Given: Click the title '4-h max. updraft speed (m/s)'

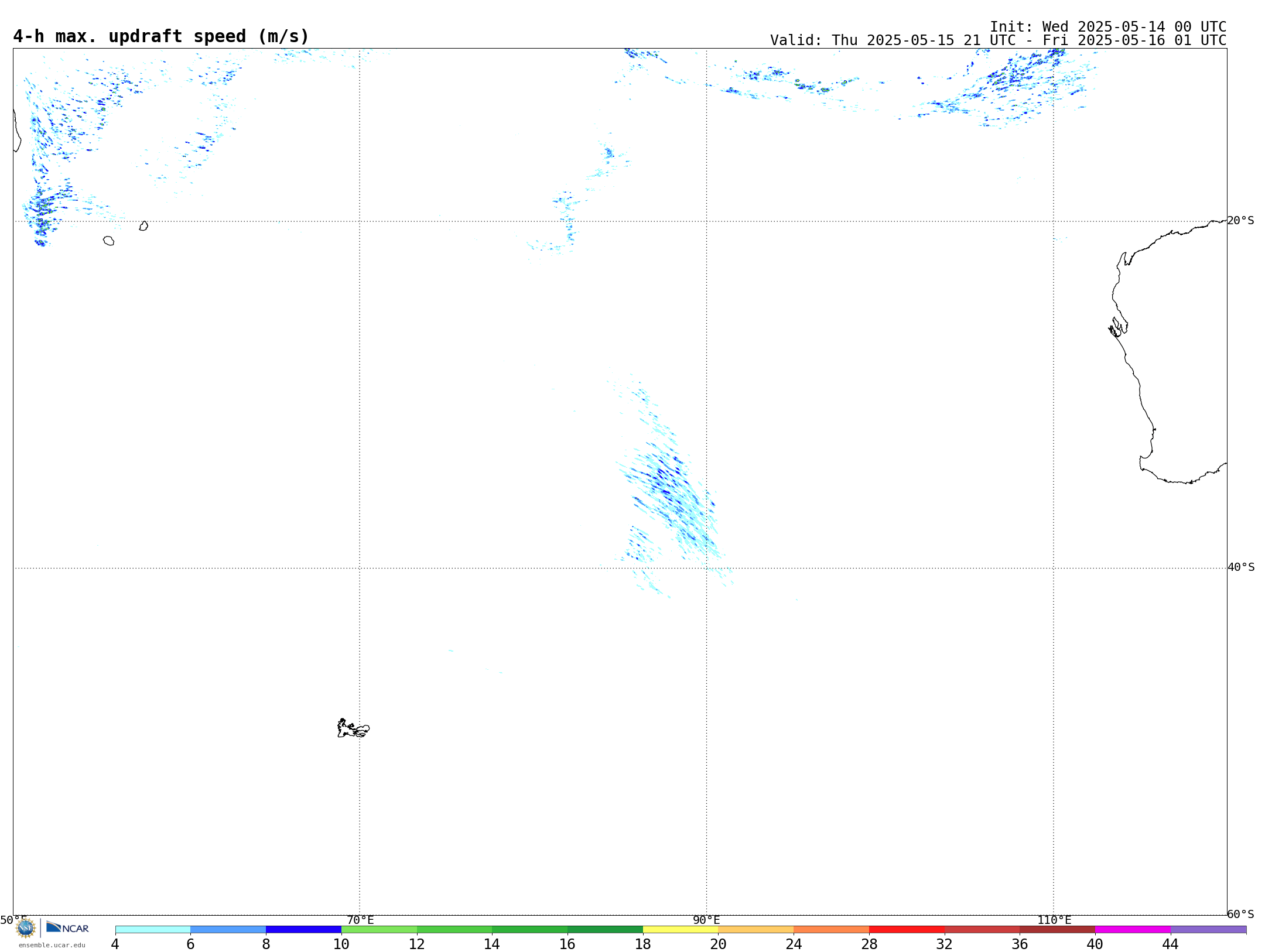Looking at the screenshot, I should tap(161, 36).
